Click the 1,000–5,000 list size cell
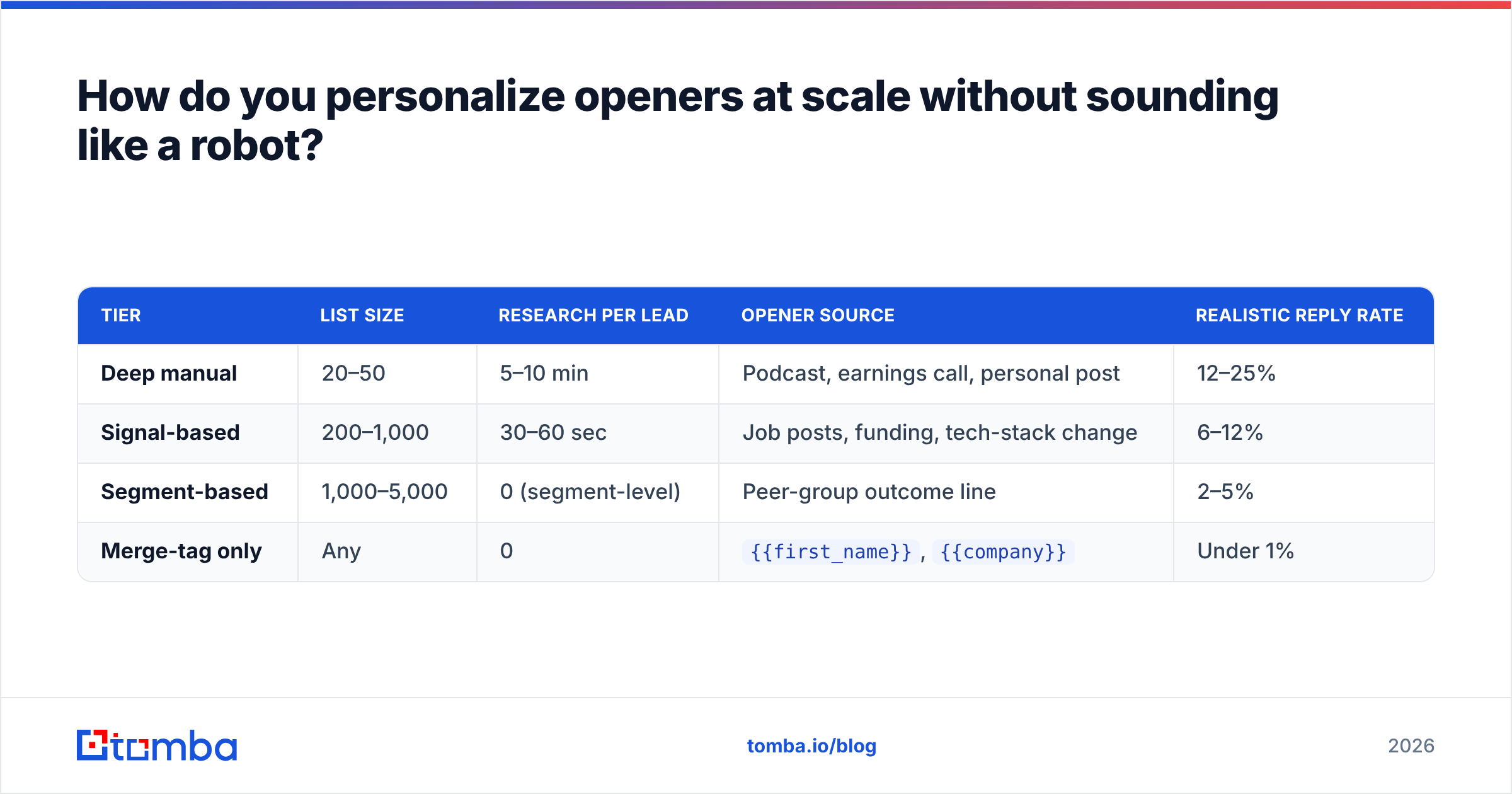 (x=387, y=492)
